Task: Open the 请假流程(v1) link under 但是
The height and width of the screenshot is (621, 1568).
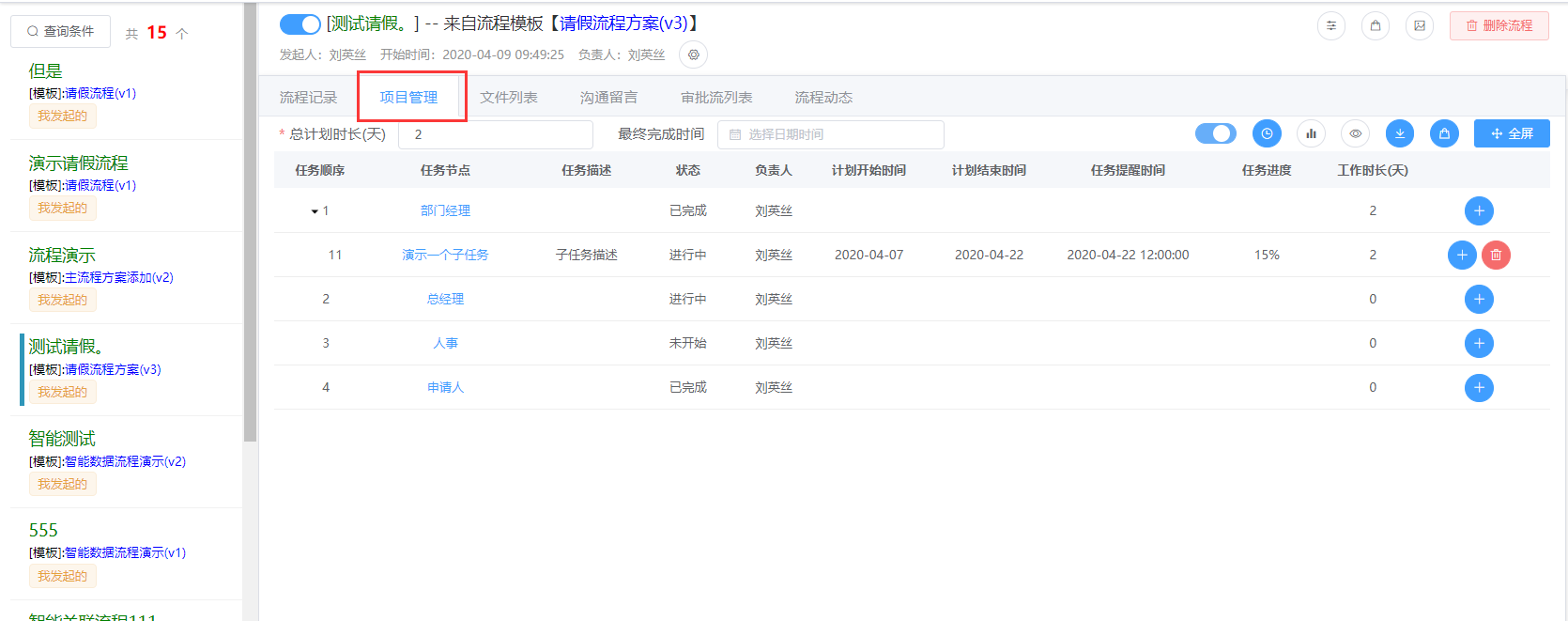Action: [x=100, y=94]
